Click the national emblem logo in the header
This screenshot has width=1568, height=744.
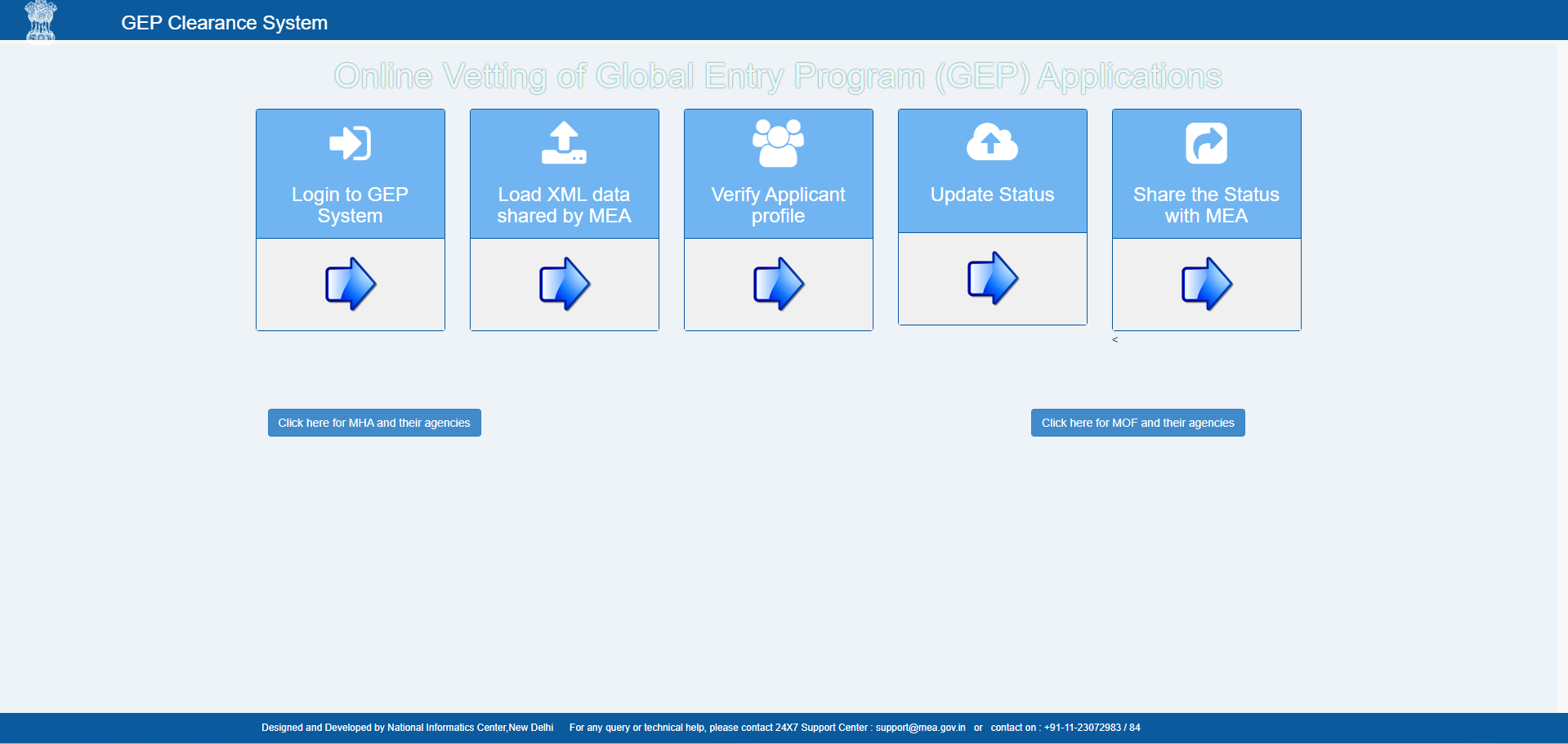click(39, 20)
